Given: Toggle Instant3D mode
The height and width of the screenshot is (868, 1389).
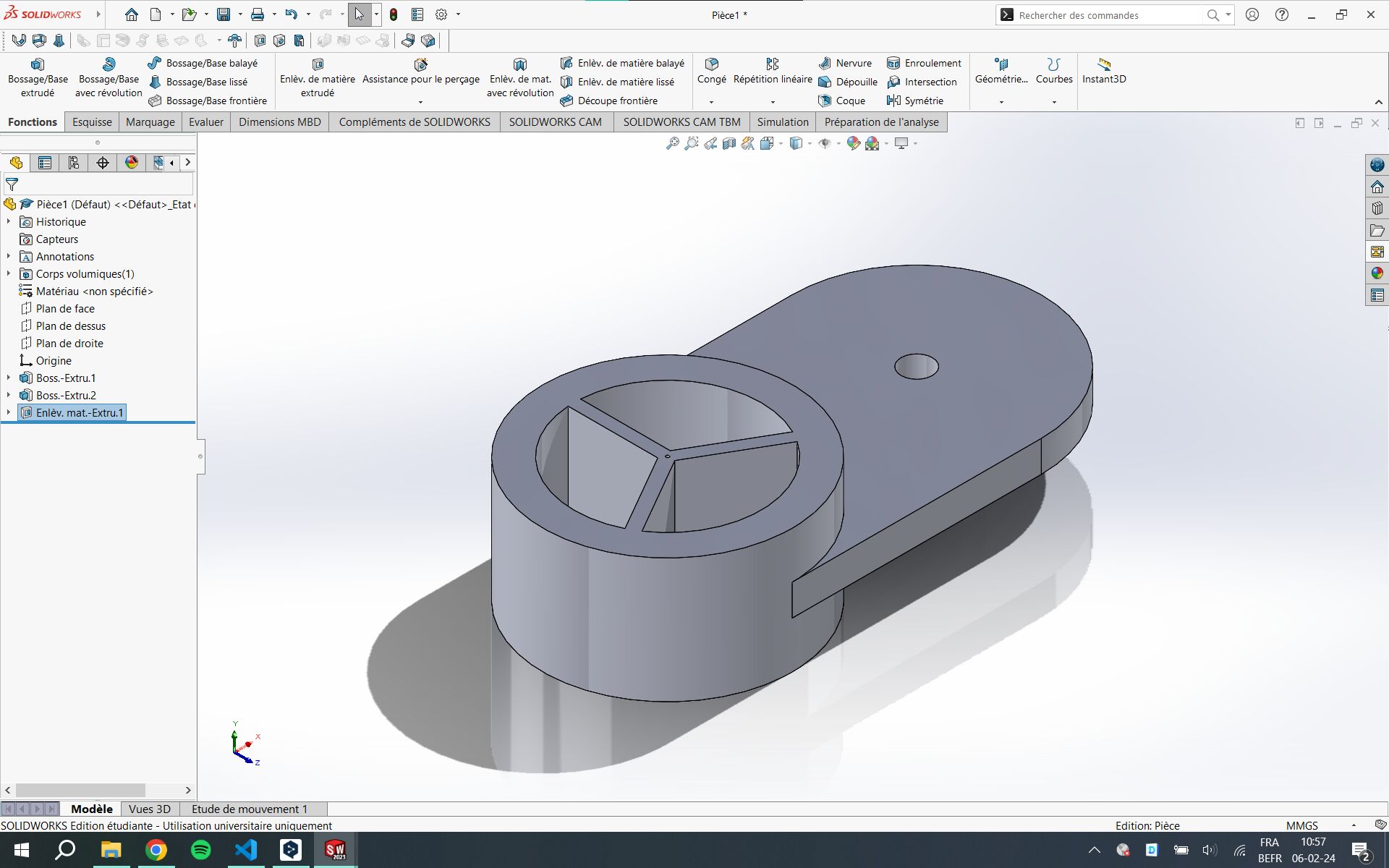Looking at the screenshot, I should coord(1104,71).
